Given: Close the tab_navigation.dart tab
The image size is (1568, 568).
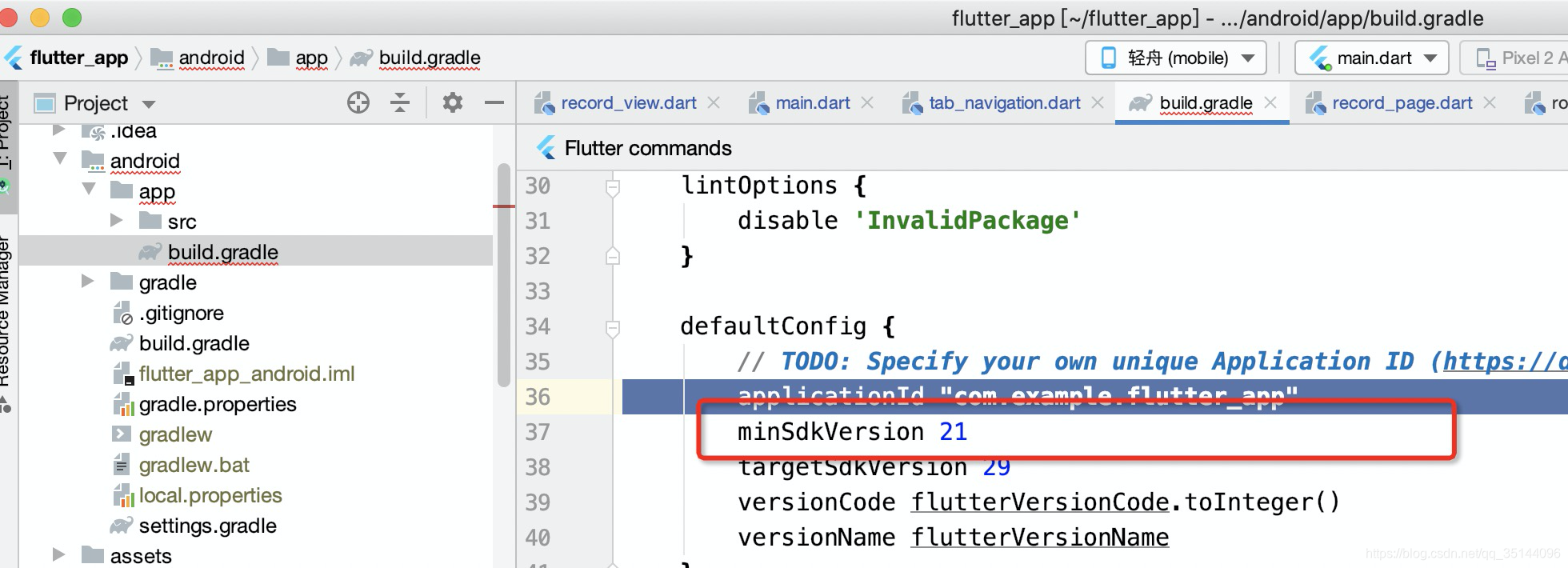Looking at the screenshot, I should click(1098, 103).
